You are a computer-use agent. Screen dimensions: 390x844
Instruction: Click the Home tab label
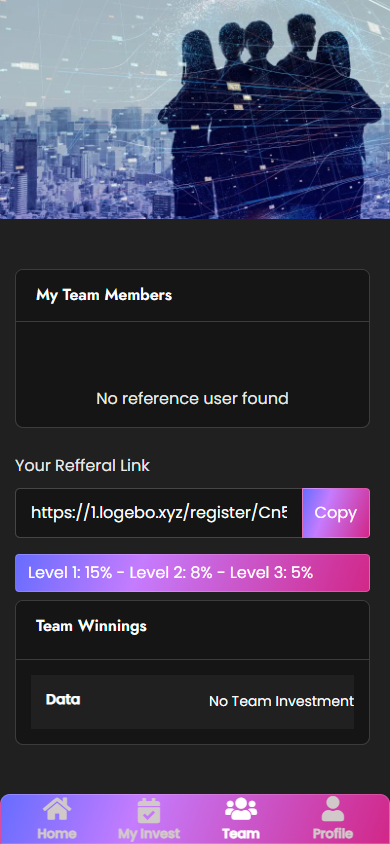(x=56, y=834)
